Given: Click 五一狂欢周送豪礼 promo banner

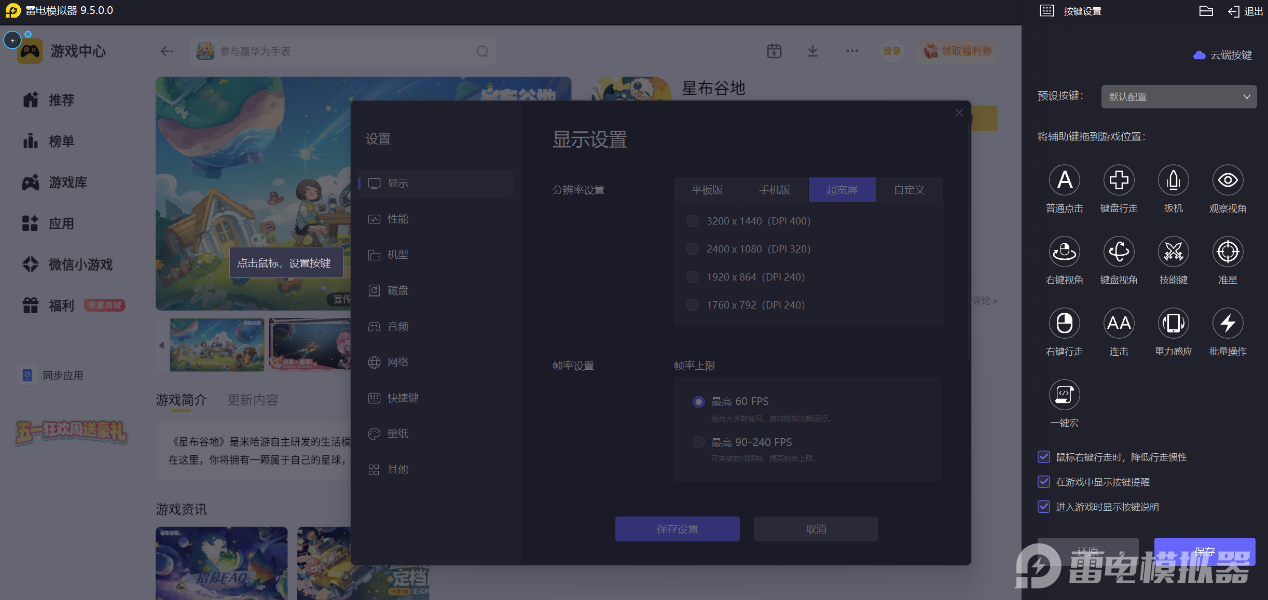Looking at the screenshot, I should point(71,432).
